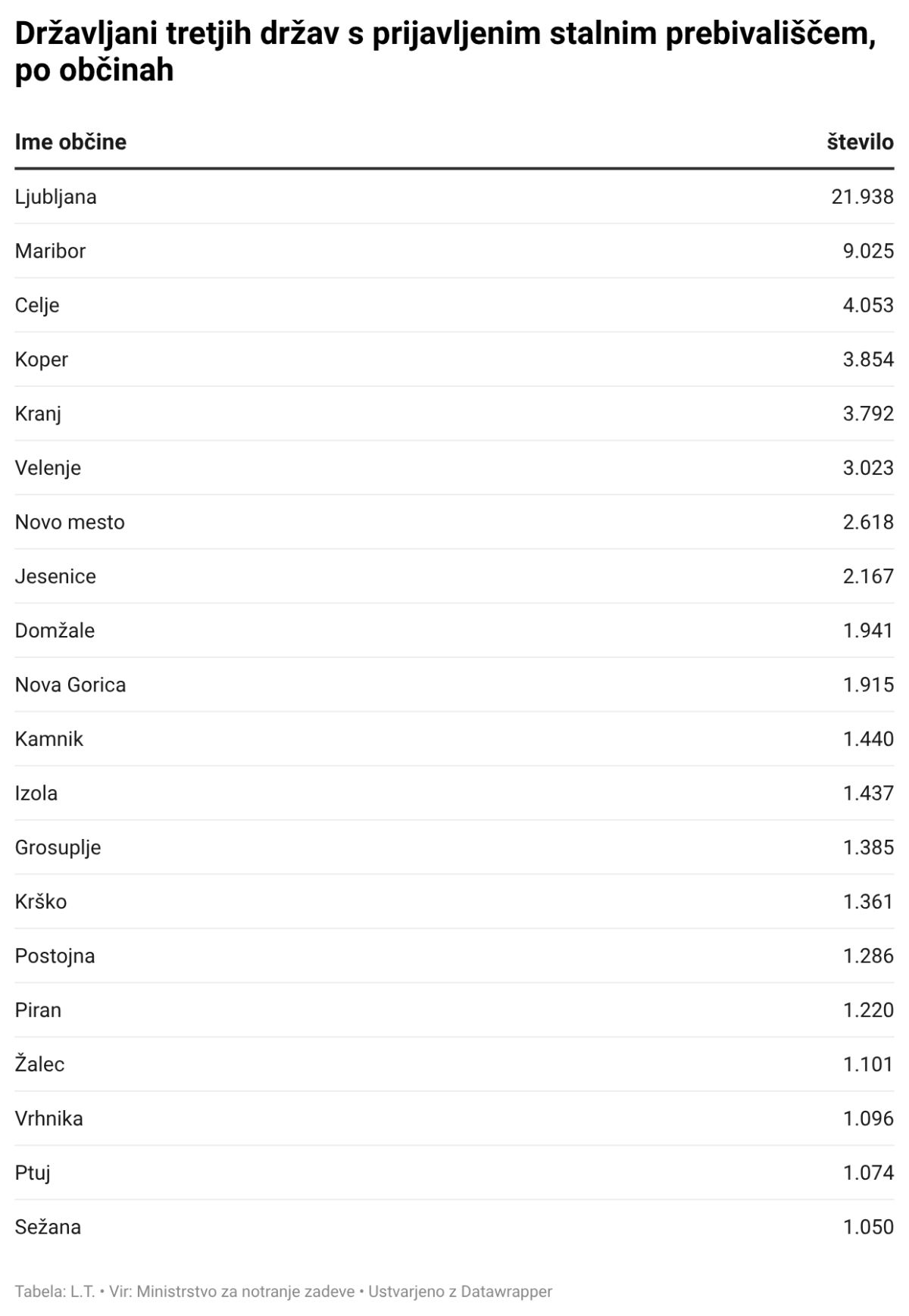Select the Celje municipality name

[x=37, y=305]
